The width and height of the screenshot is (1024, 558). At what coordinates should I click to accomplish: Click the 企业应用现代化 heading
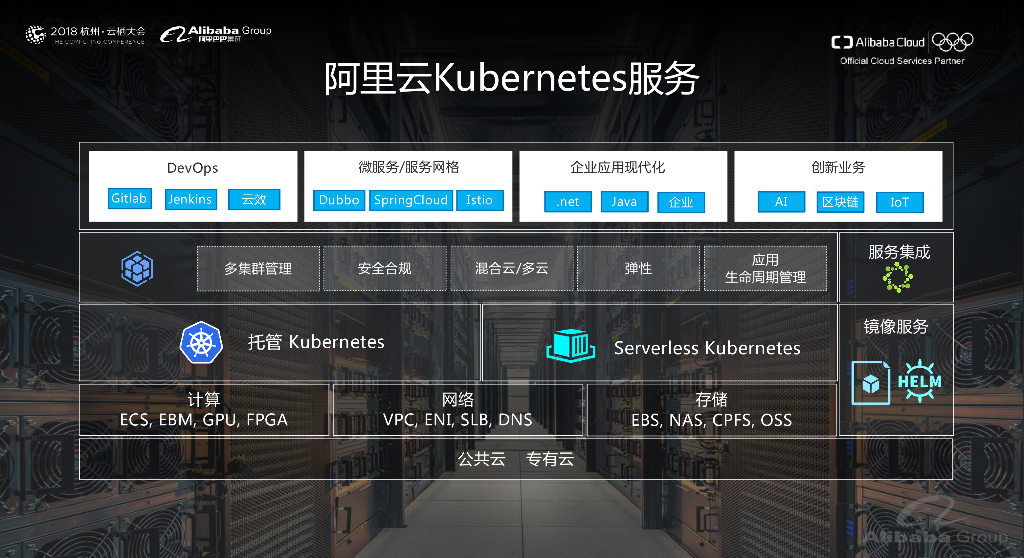coord(617,167)
